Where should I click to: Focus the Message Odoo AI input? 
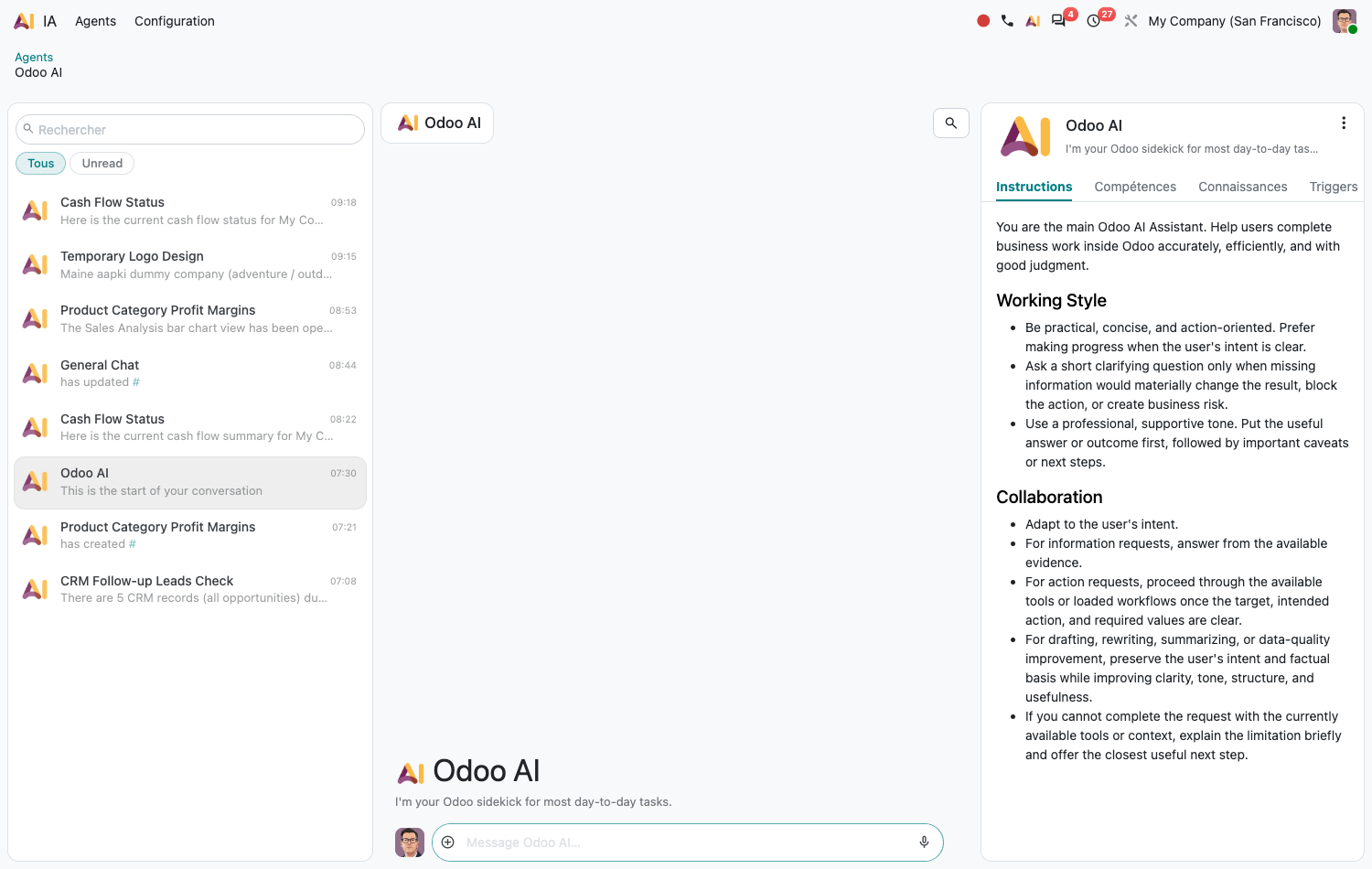pos(686,842)
